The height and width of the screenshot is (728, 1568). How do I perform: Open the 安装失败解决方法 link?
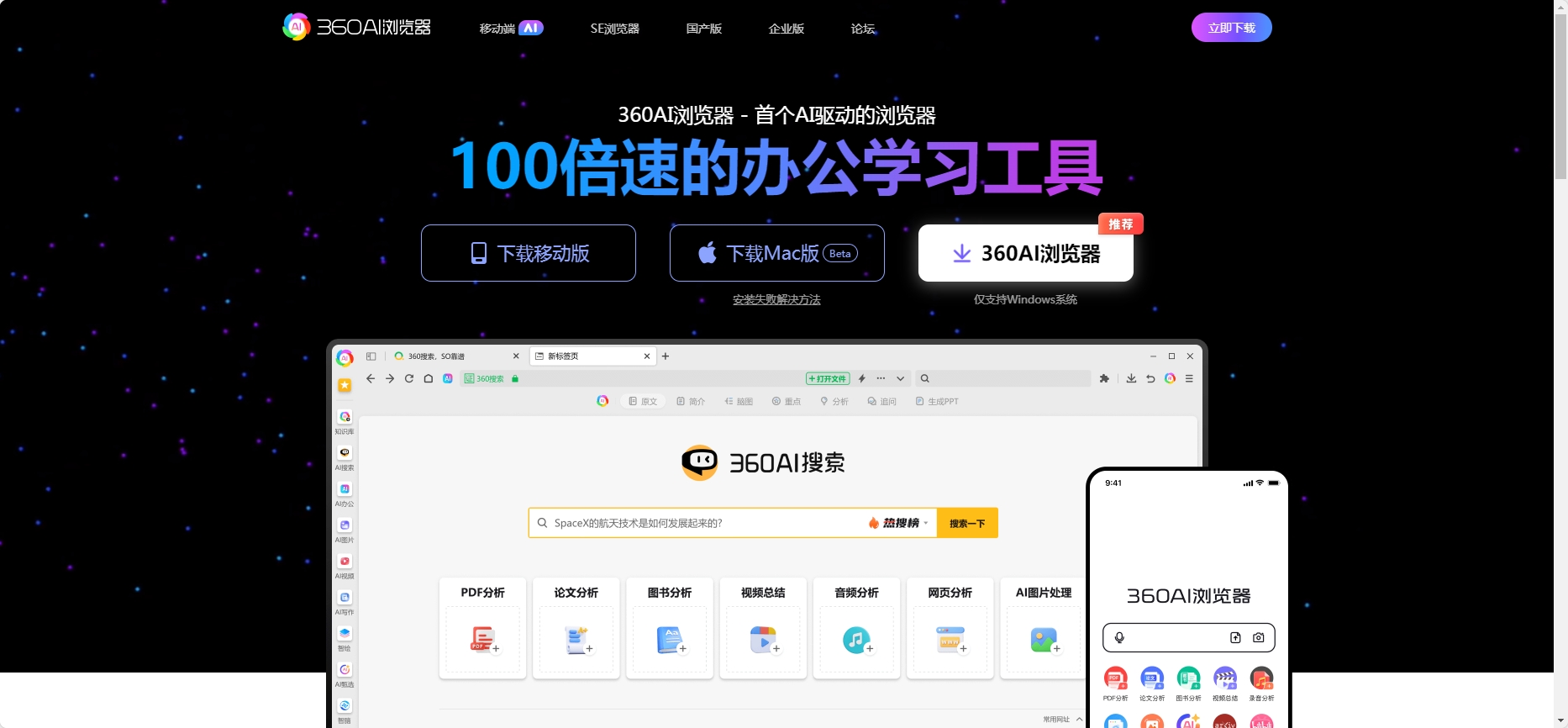point(776,299)
